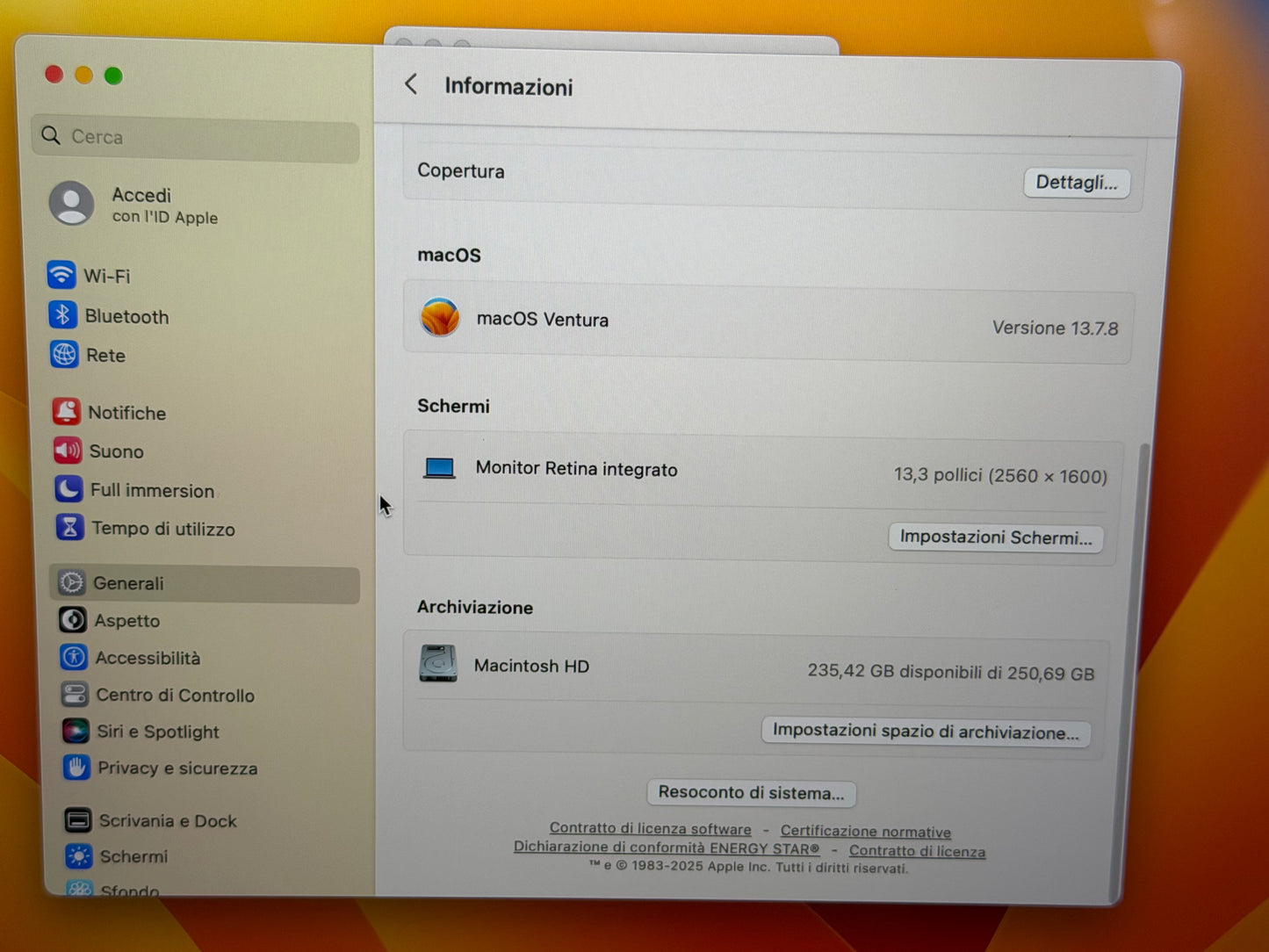
Task: Click the Notifiche bell icon
Action: point(67,411)
